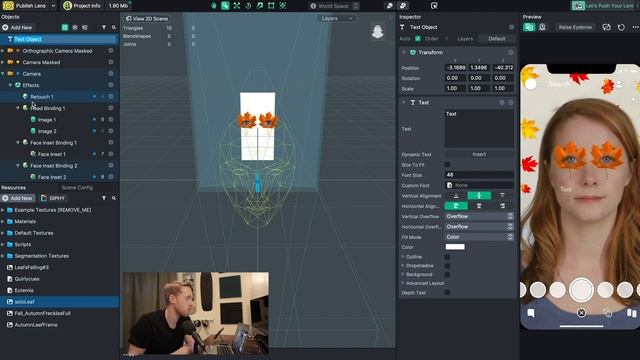This screenshot has height=360, width=640.
Task: Open the white Color swatch picker
Action: click(455, 247)
